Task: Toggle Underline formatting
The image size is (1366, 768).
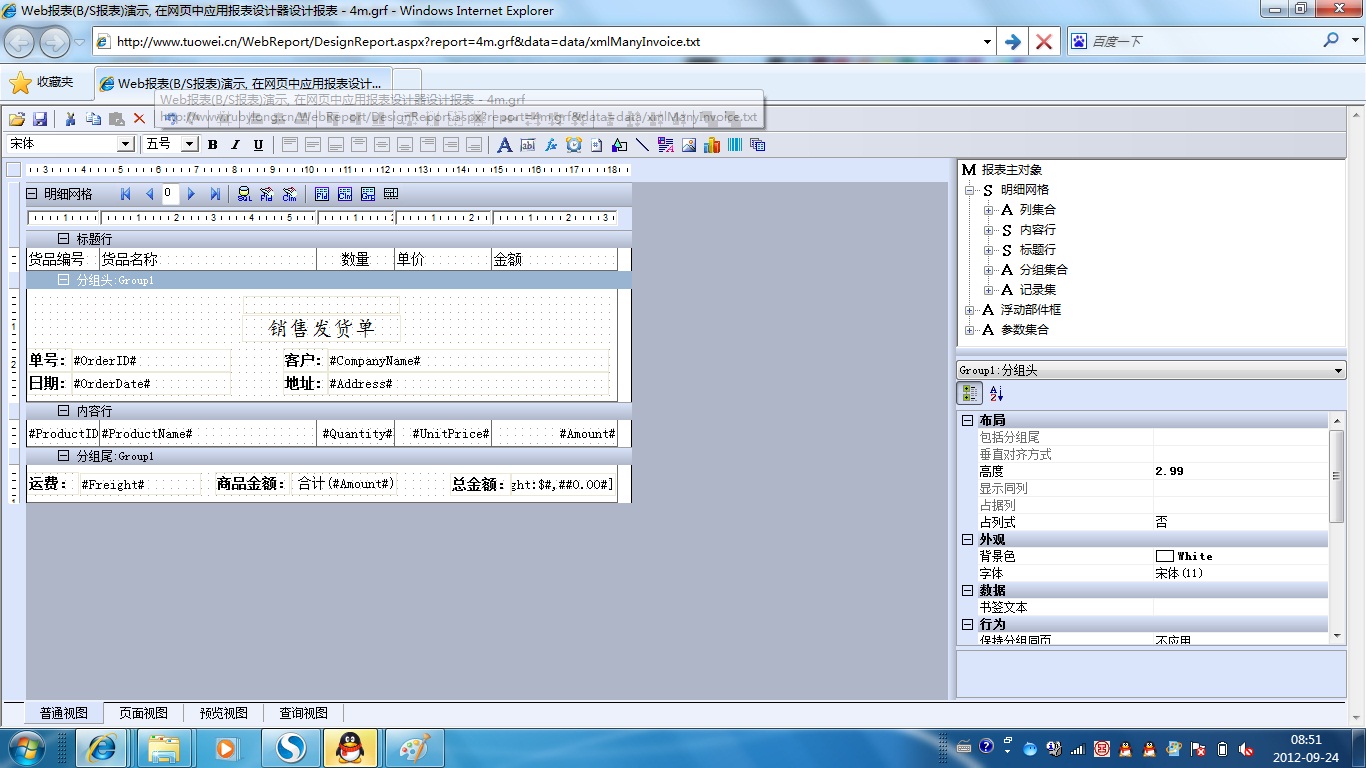Action: [258, 145]
